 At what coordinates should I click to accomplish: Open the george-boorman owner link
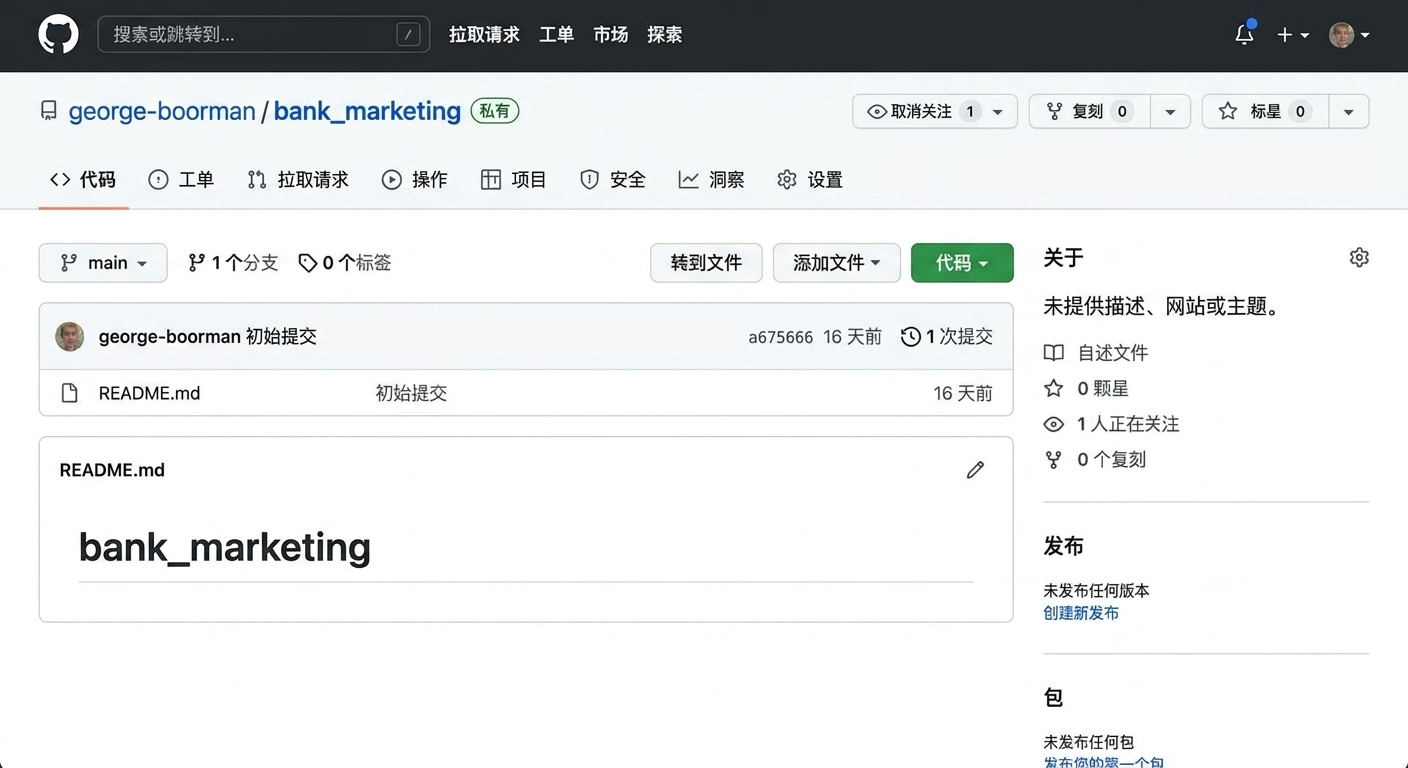[x=162, y=111]
